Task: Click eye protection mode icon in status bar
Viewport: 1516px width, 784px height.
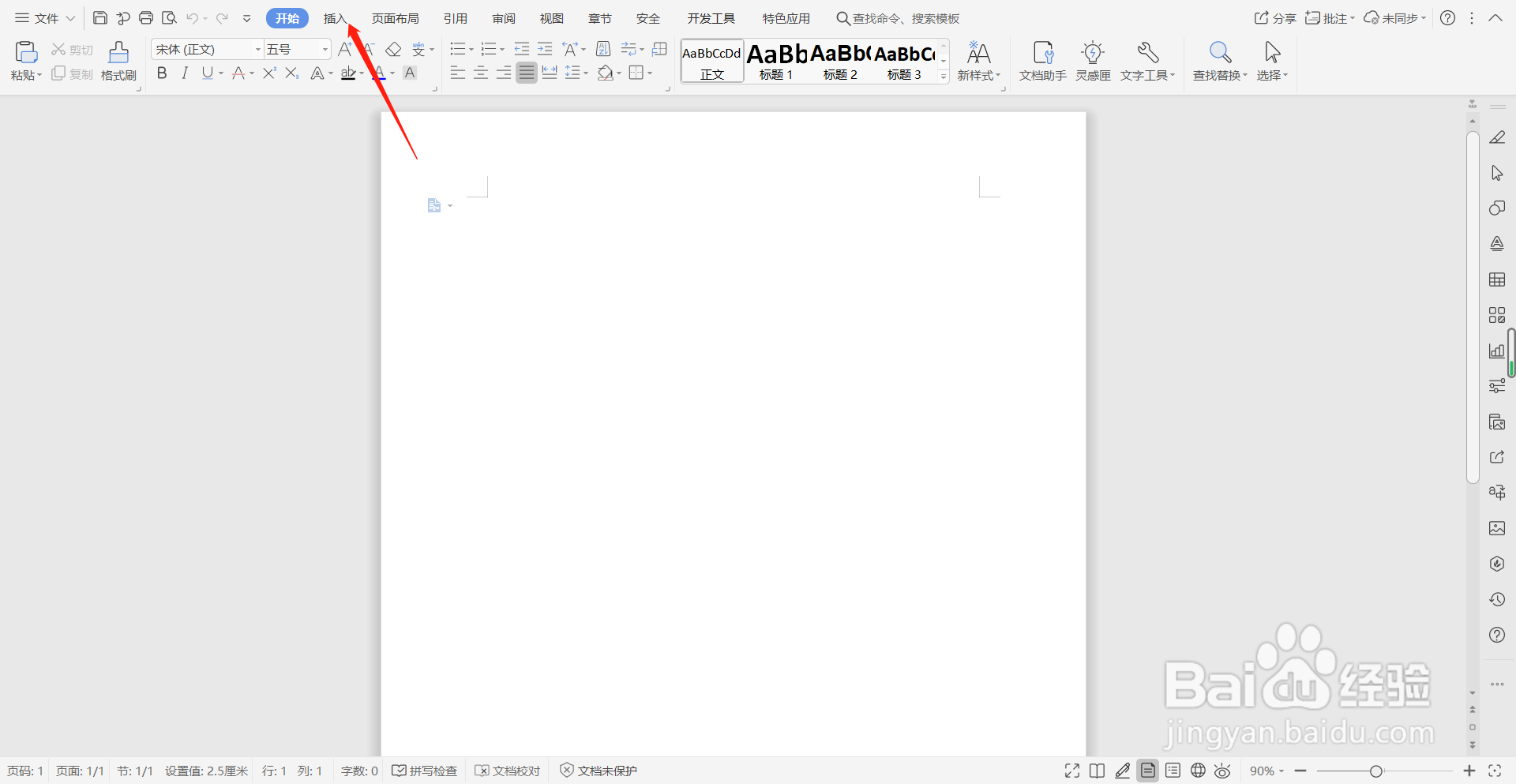Action: click(1222, 771)
